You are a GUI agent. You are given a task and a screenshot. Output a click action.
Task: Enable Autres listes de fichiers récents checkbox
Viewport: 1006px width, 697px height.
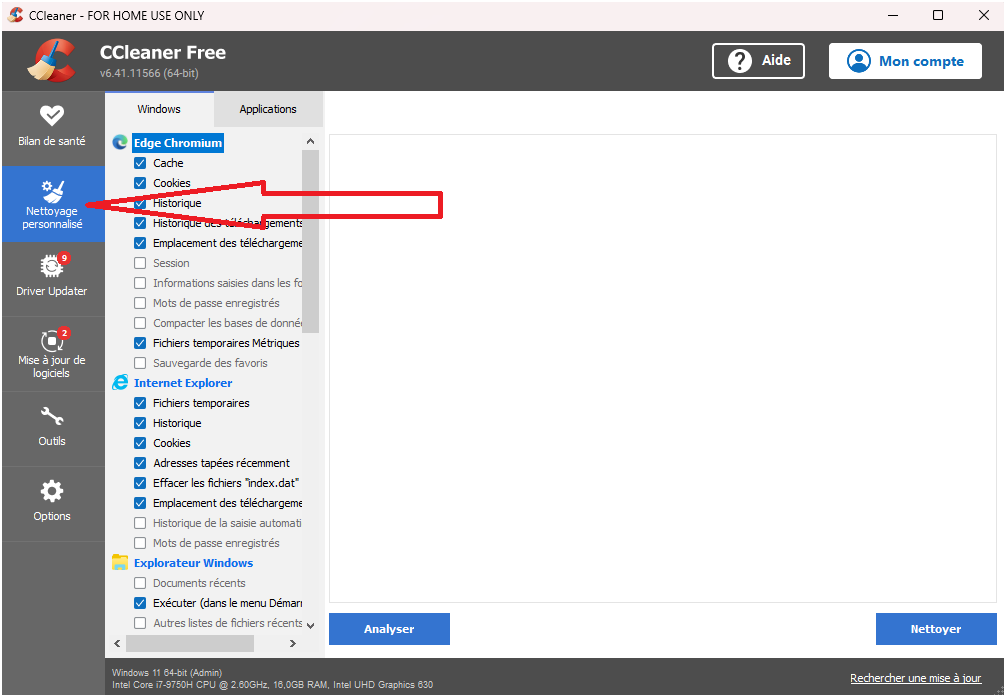pyautogui.click(x=140, y=623)
